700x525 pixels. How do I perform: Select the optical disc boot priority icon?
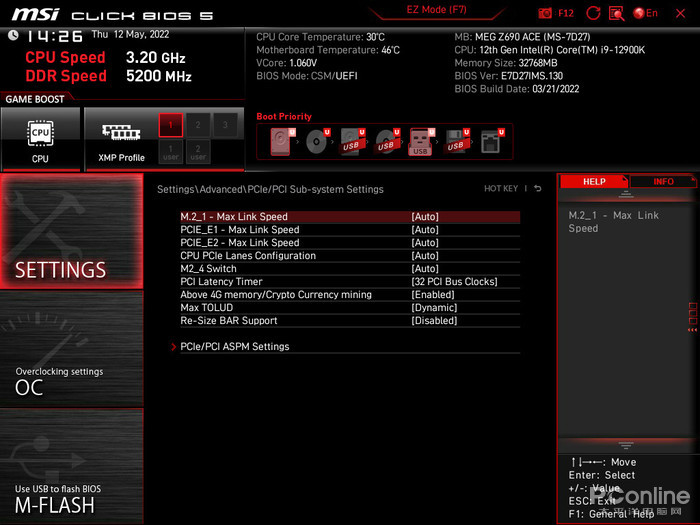tap(317, 142)
